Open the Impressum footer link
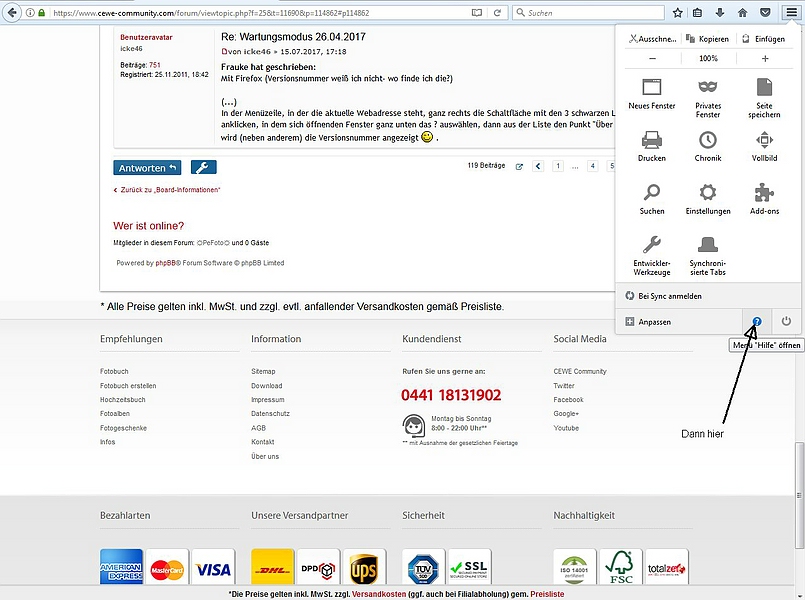 tap(267, 399)
